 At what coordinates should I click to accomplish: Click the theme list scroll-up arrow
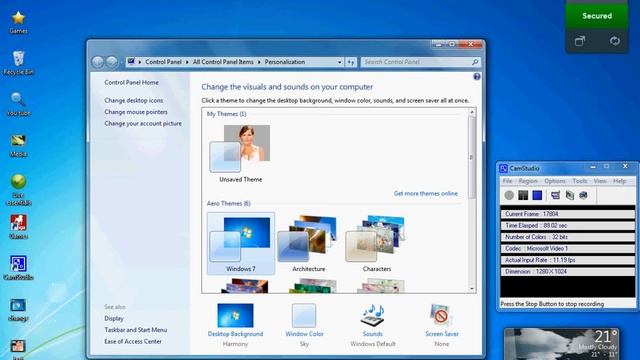tap(472, 112)
